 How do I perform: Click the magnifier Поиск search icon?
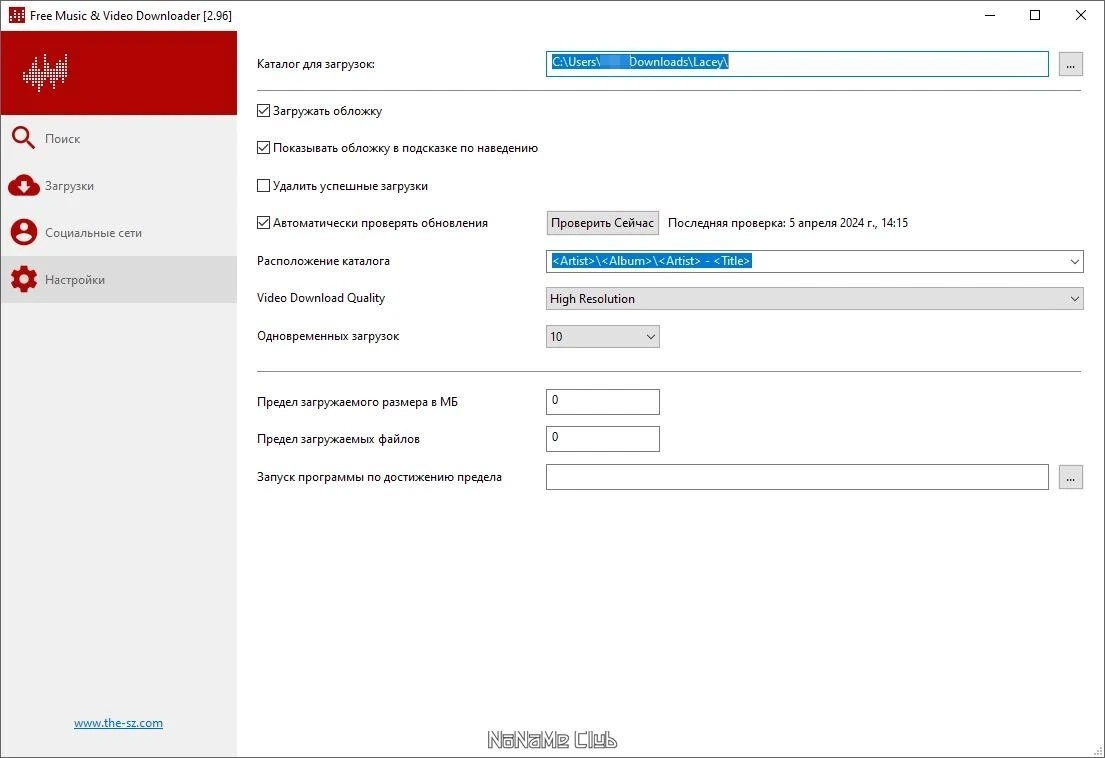pos(23,138)
